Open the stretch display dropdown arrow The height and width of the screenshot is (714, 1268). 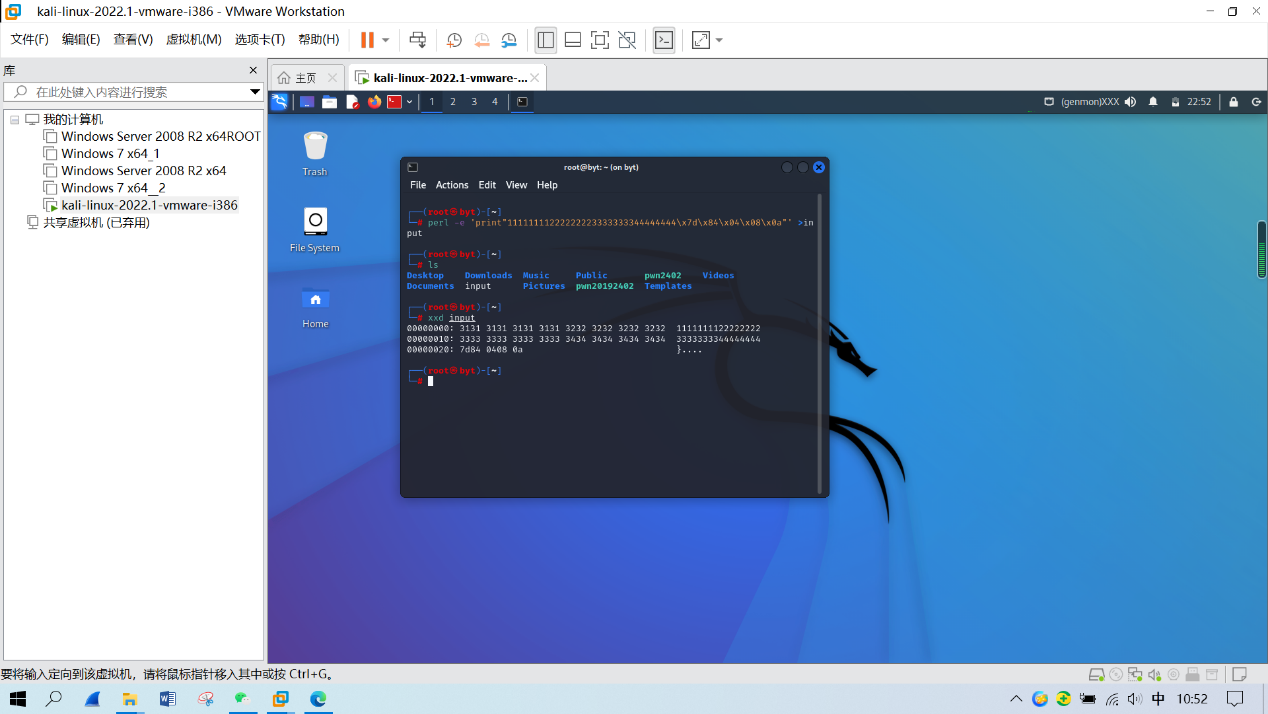pos(719,40)
